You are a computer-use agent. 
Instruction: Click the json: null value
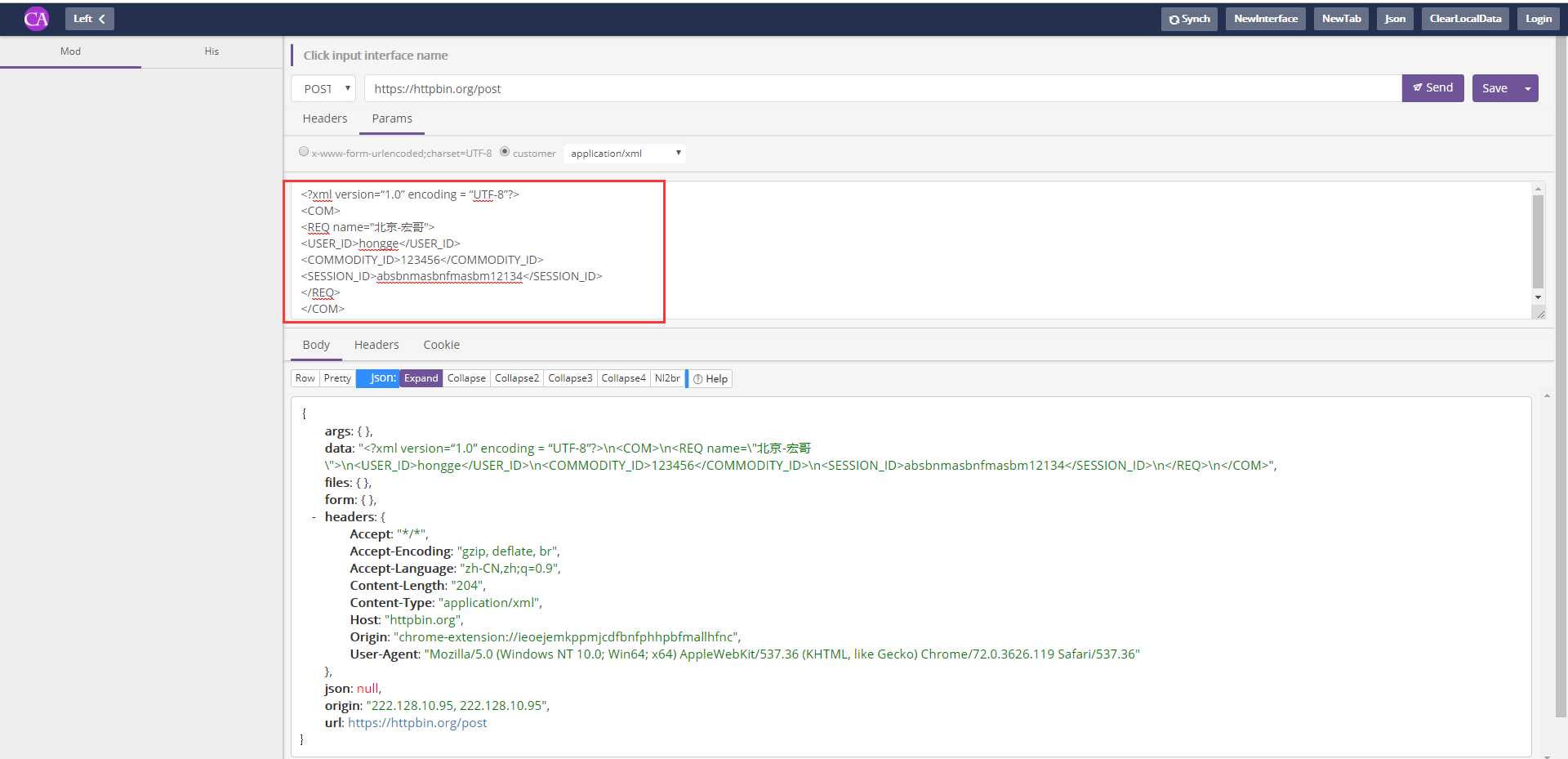[x=367, y=689]
